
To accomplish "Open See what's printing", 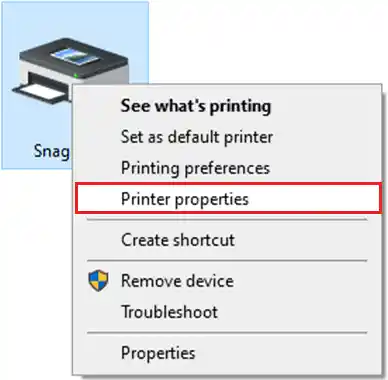I will click(x=196, y=106).
